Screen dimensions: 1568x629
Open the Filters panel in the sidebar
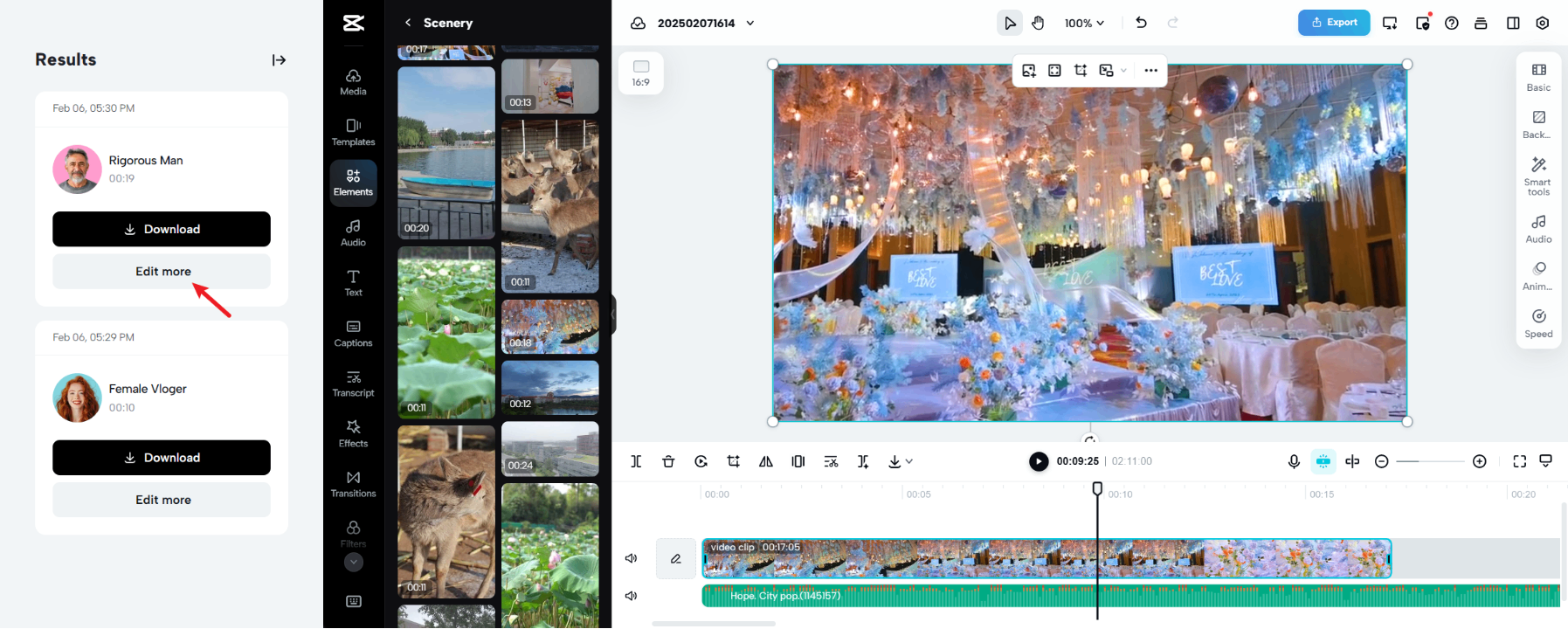click(353, 533)
